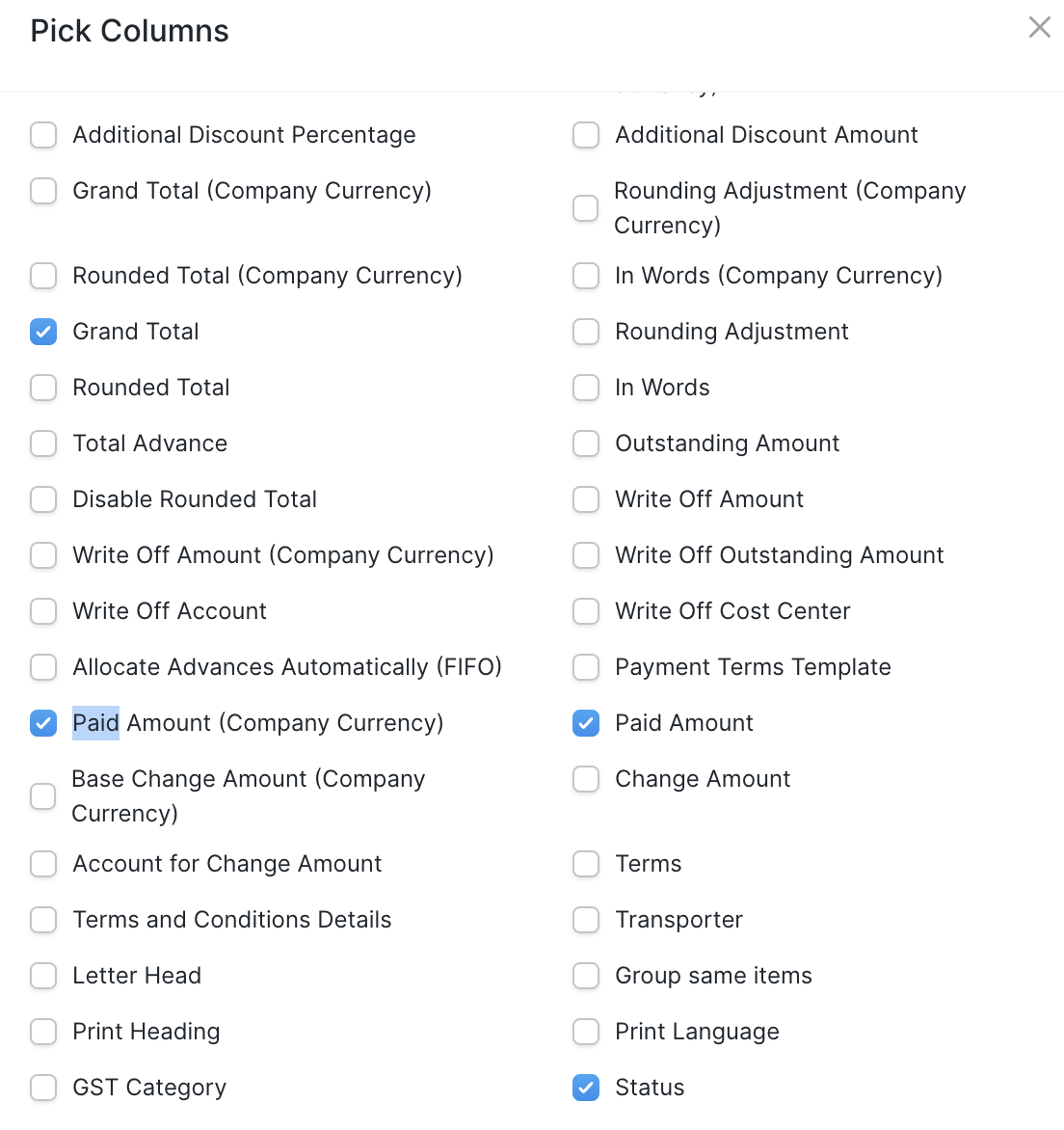The width and height of the screenshot is (1064, 1130).
Task: Disable Paid Amount (Company Currency) checkbox
Action: pyautogui.click(x=43, y=723)
